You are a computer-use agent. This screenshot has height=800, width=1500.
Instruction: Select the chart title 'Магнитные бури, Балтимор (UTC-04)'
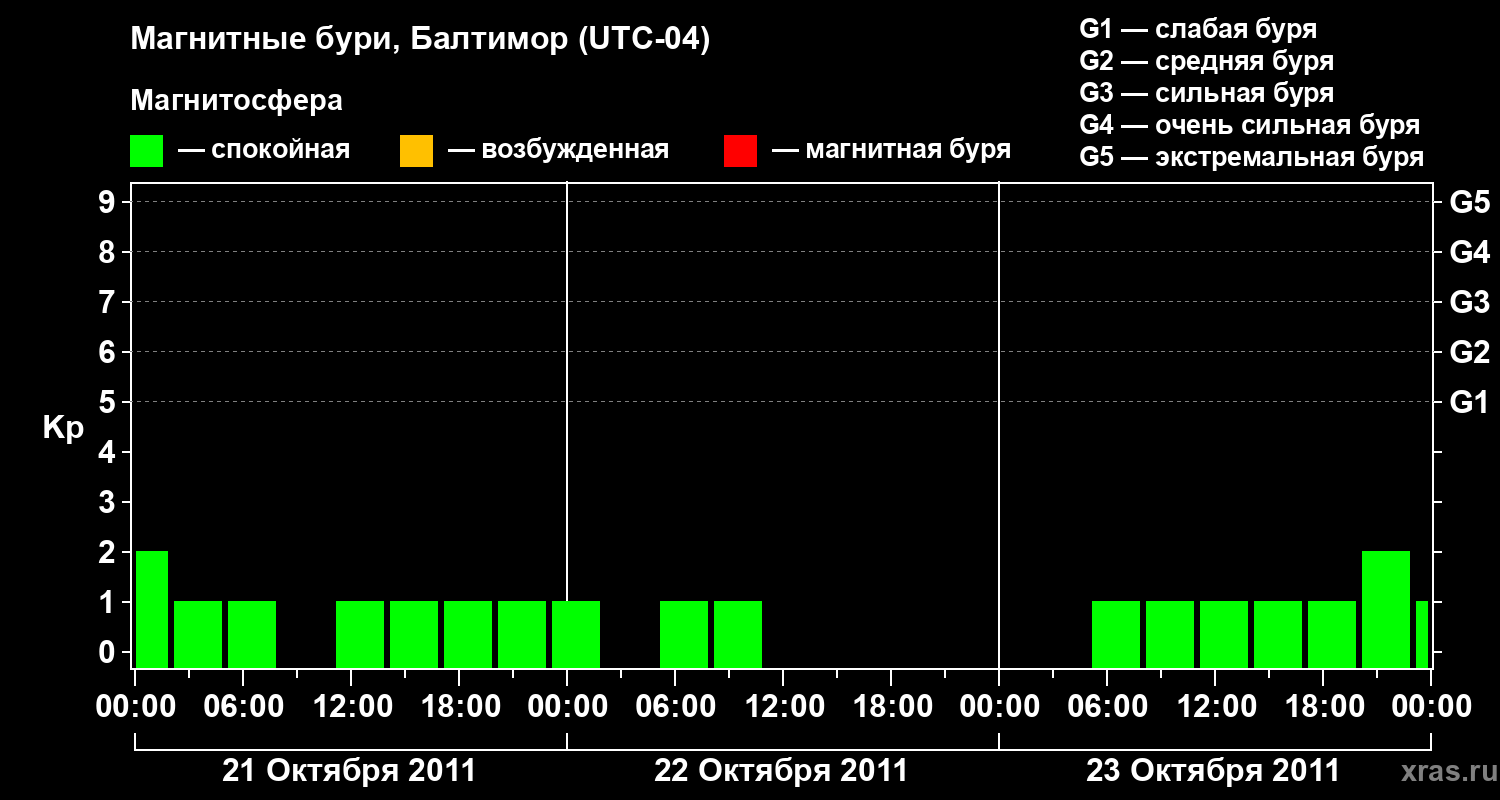pyautogui.click(x=420, y=40)
